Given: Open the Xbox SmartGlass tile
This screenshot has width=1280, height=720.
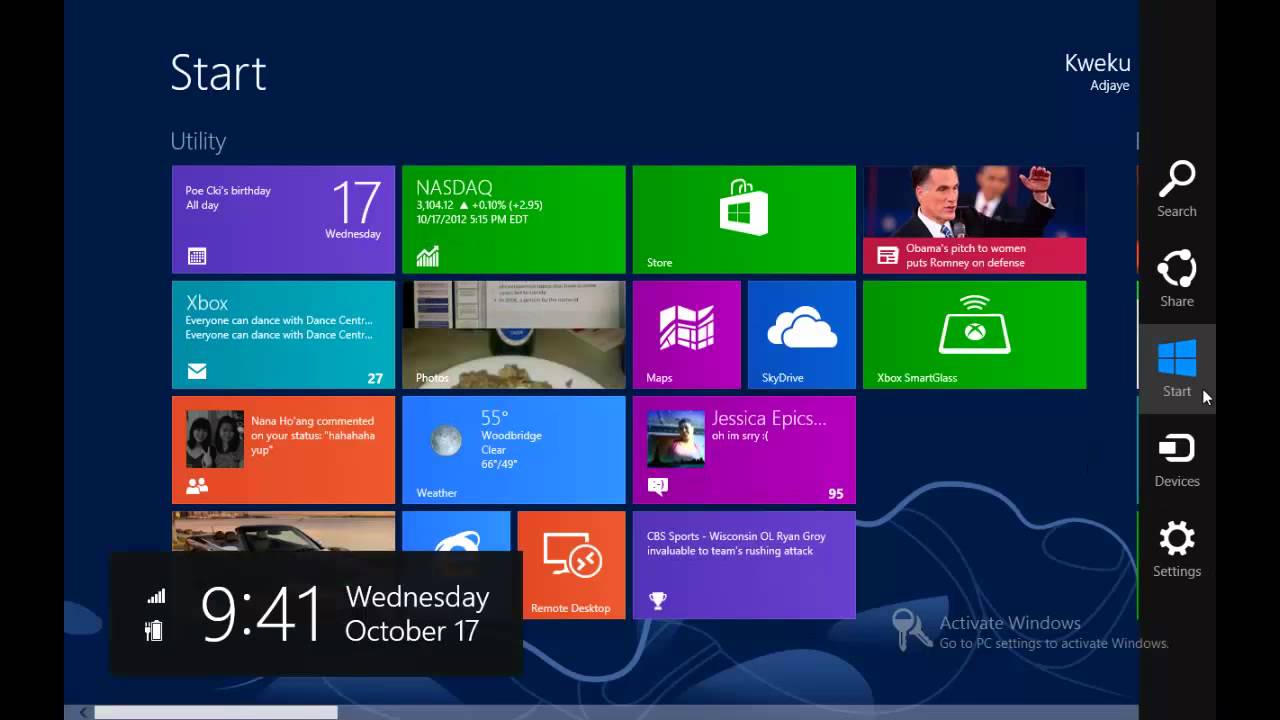Looking at the screenshot, I should [x=974, y=334].
